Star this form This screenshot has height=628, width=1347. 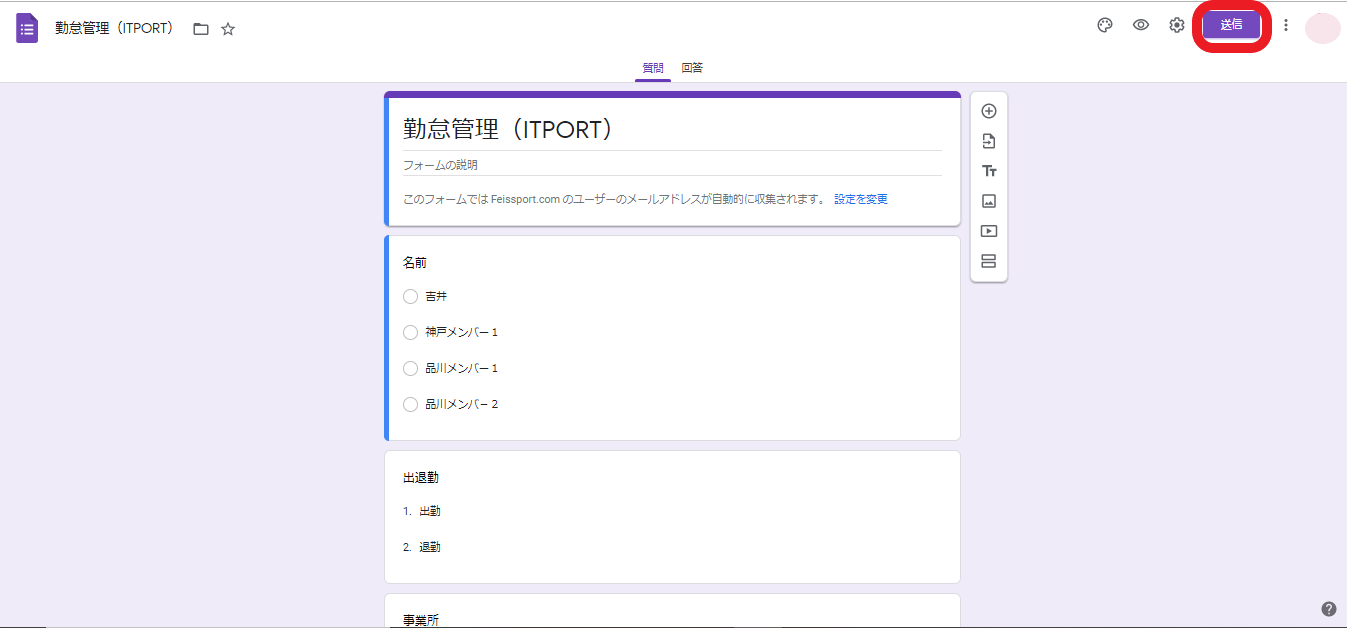pos(228,29)
